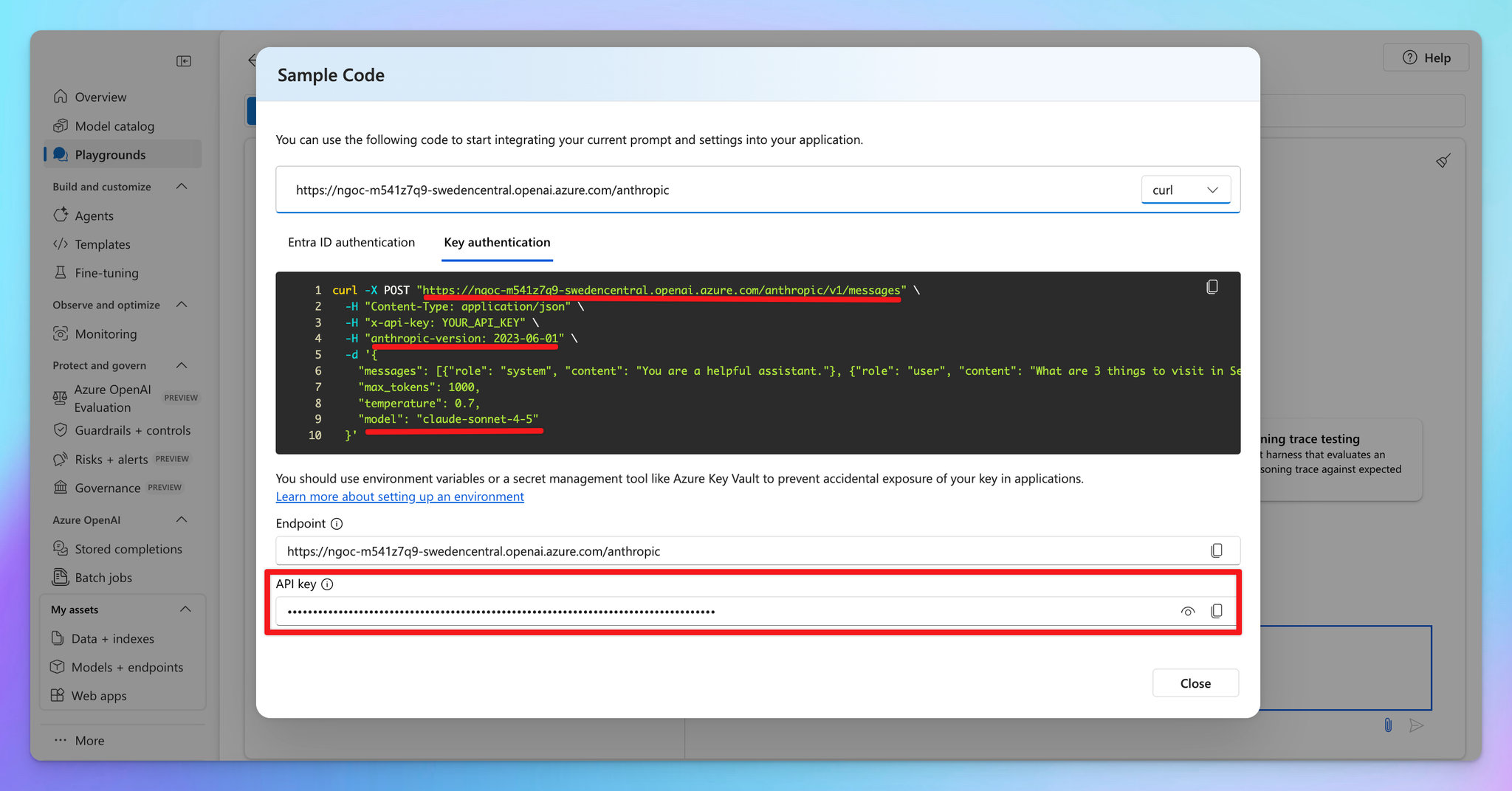
Task: Click the chat input box in the playground
Action: tap(1345, 668)
